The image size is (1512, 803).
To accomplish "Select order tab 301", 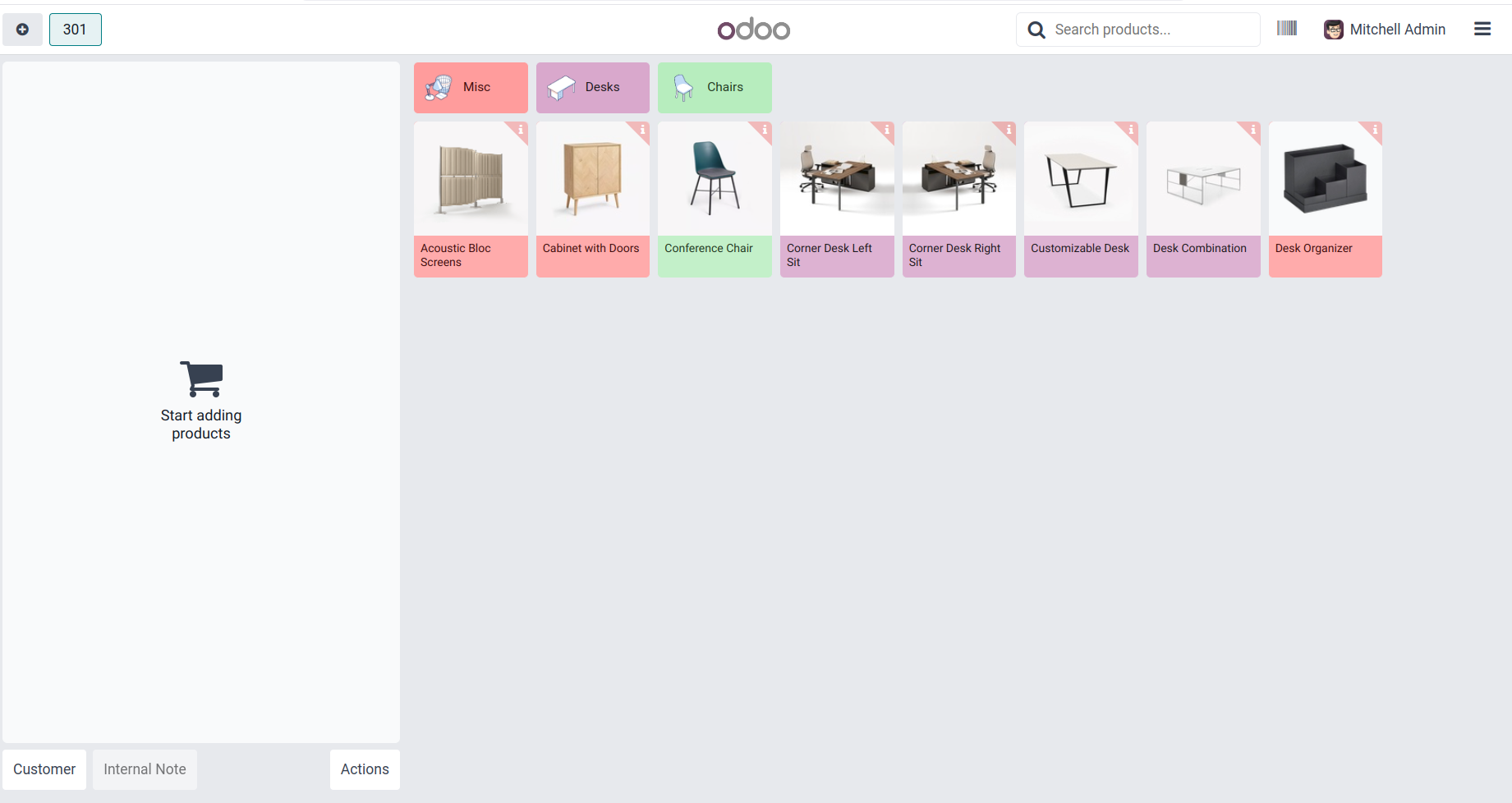I will tap(75, 30).
